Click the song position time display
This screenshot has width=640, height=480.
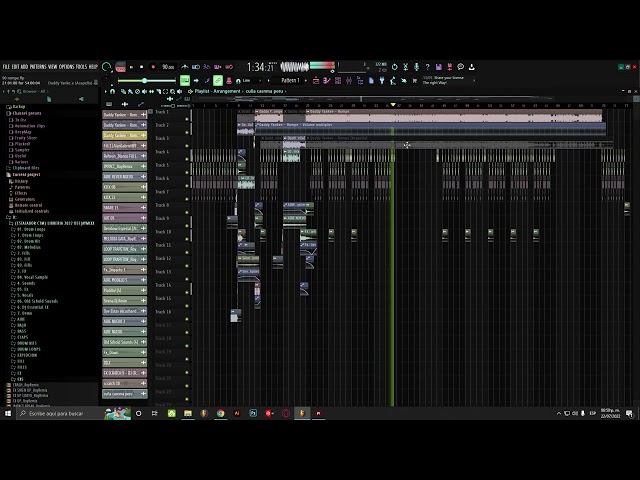pyautogui.click(x=262, y=67)
